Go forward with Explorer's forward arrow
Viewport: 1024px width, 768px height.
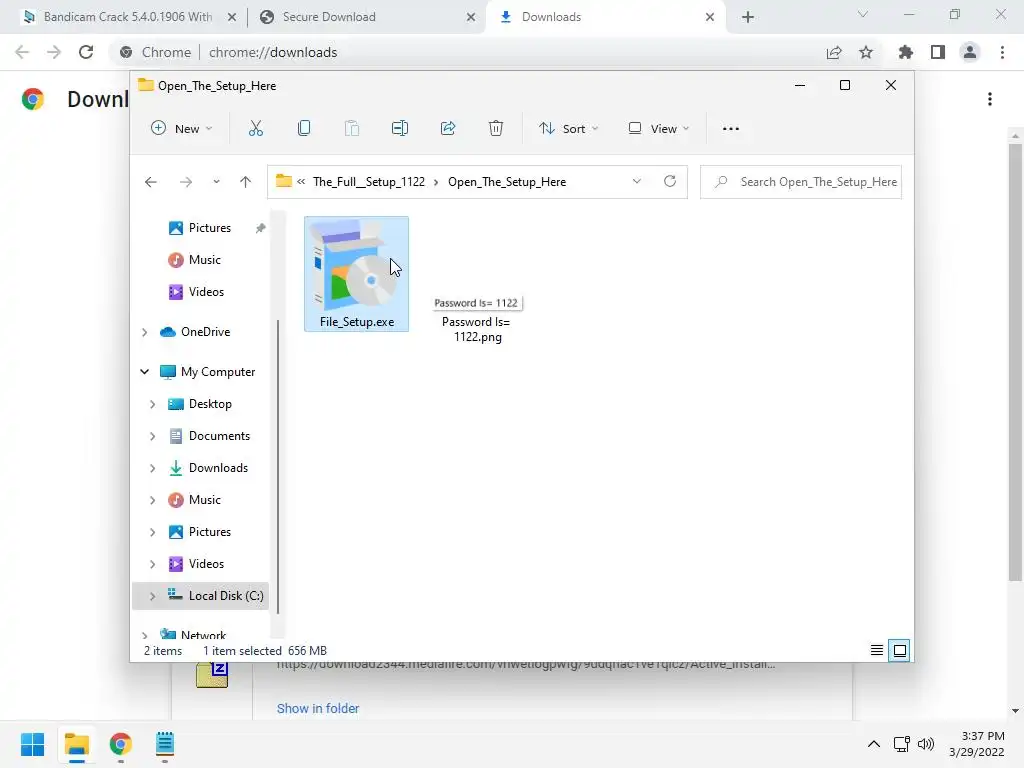click(186, 182)
